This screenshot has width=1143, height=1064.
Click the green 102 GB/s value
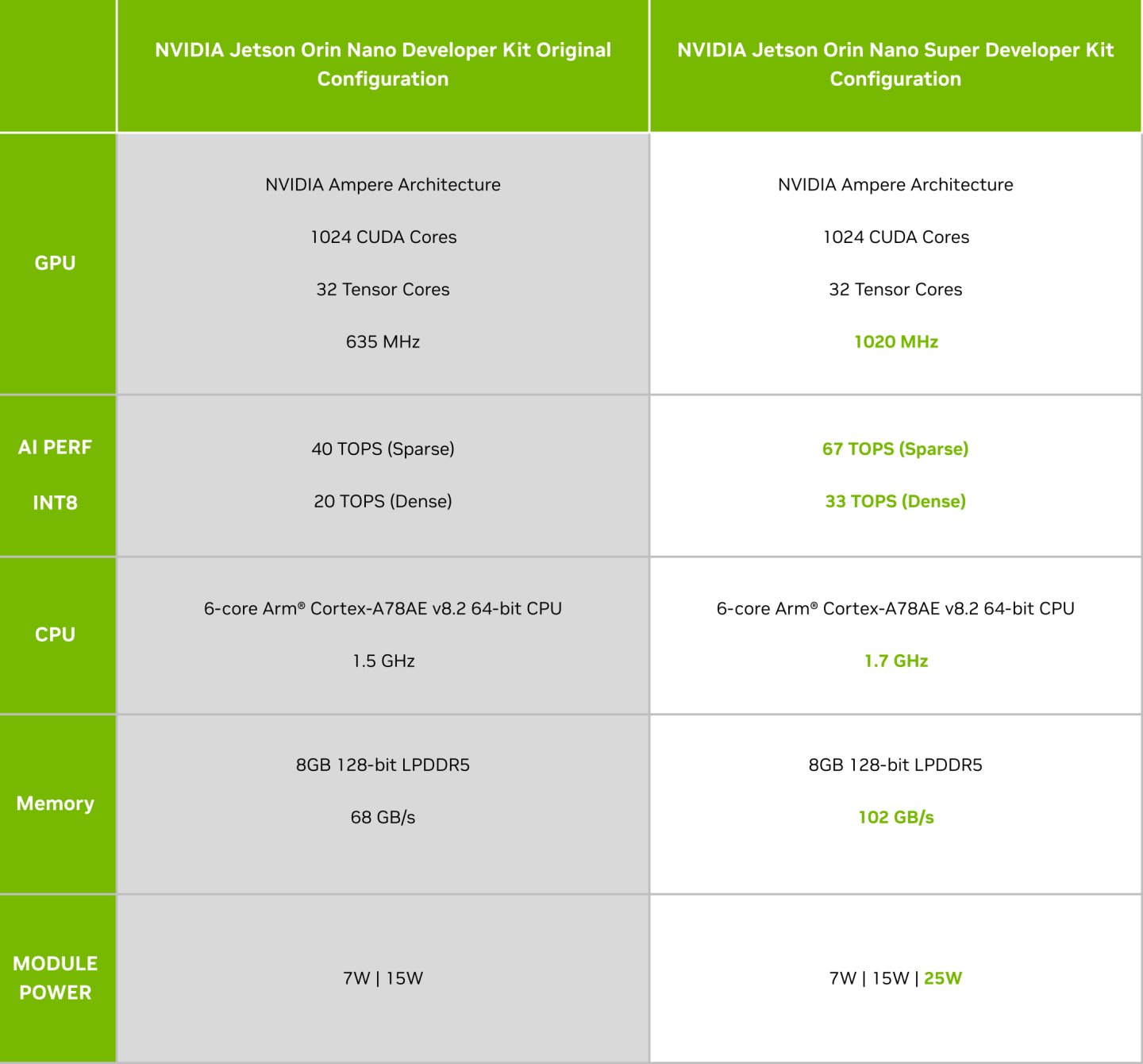tap(896, 817)
